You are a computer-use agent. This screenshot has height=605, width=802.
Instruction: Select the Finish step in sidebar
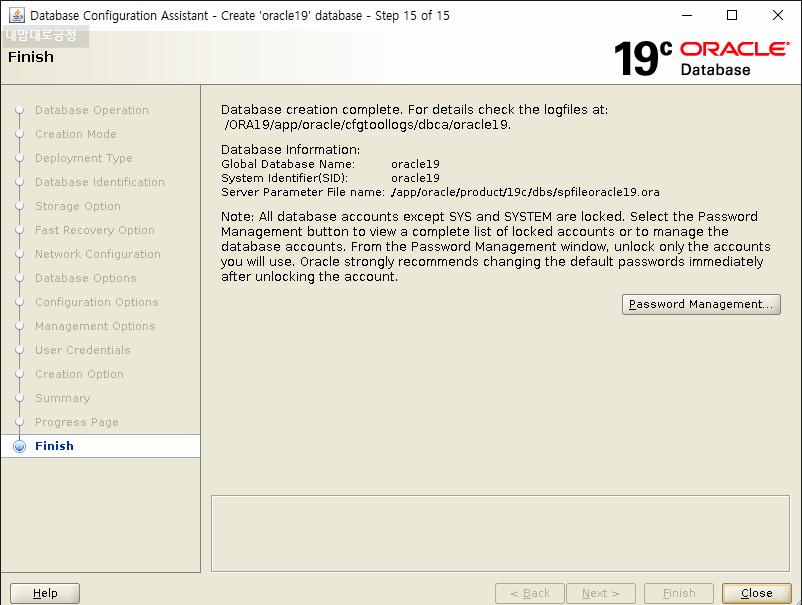(x=54, y=446)
